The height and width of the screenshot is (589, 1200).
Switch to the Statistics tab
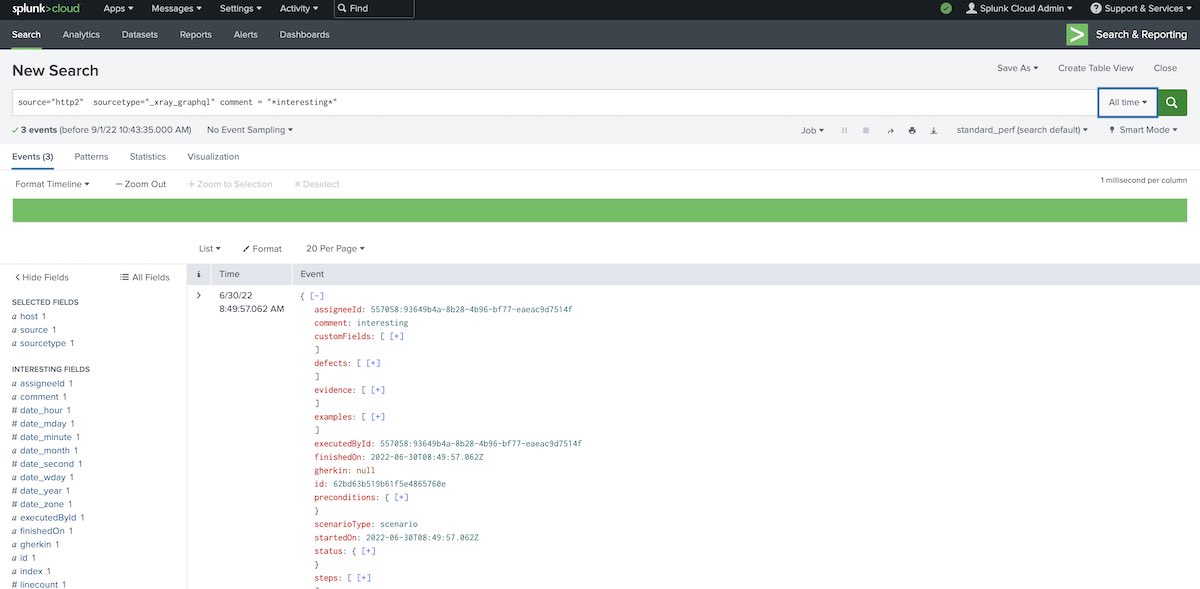[148, 157]
